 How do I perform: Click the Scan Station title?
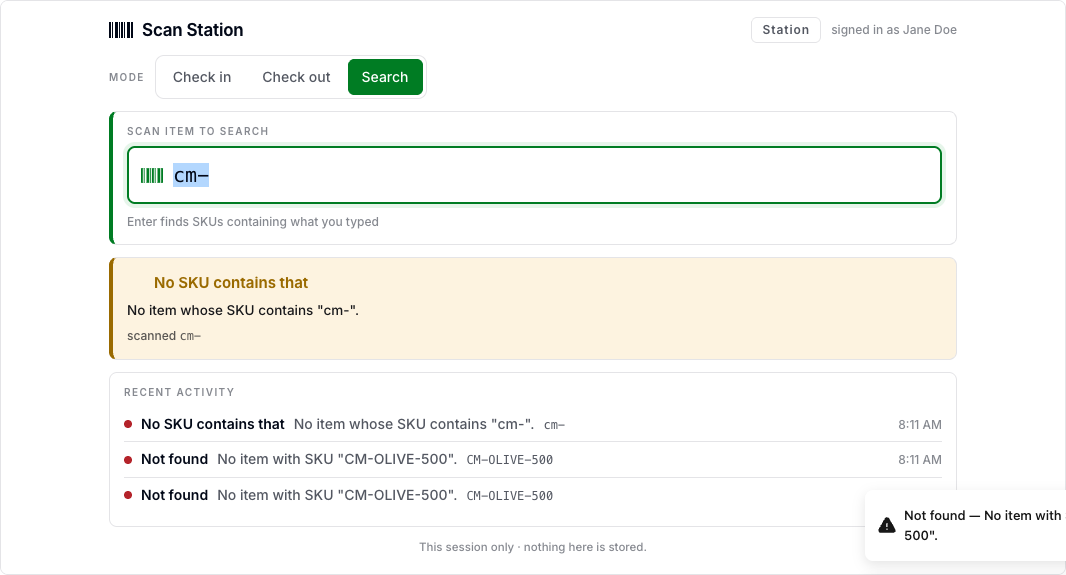[192, 30]
